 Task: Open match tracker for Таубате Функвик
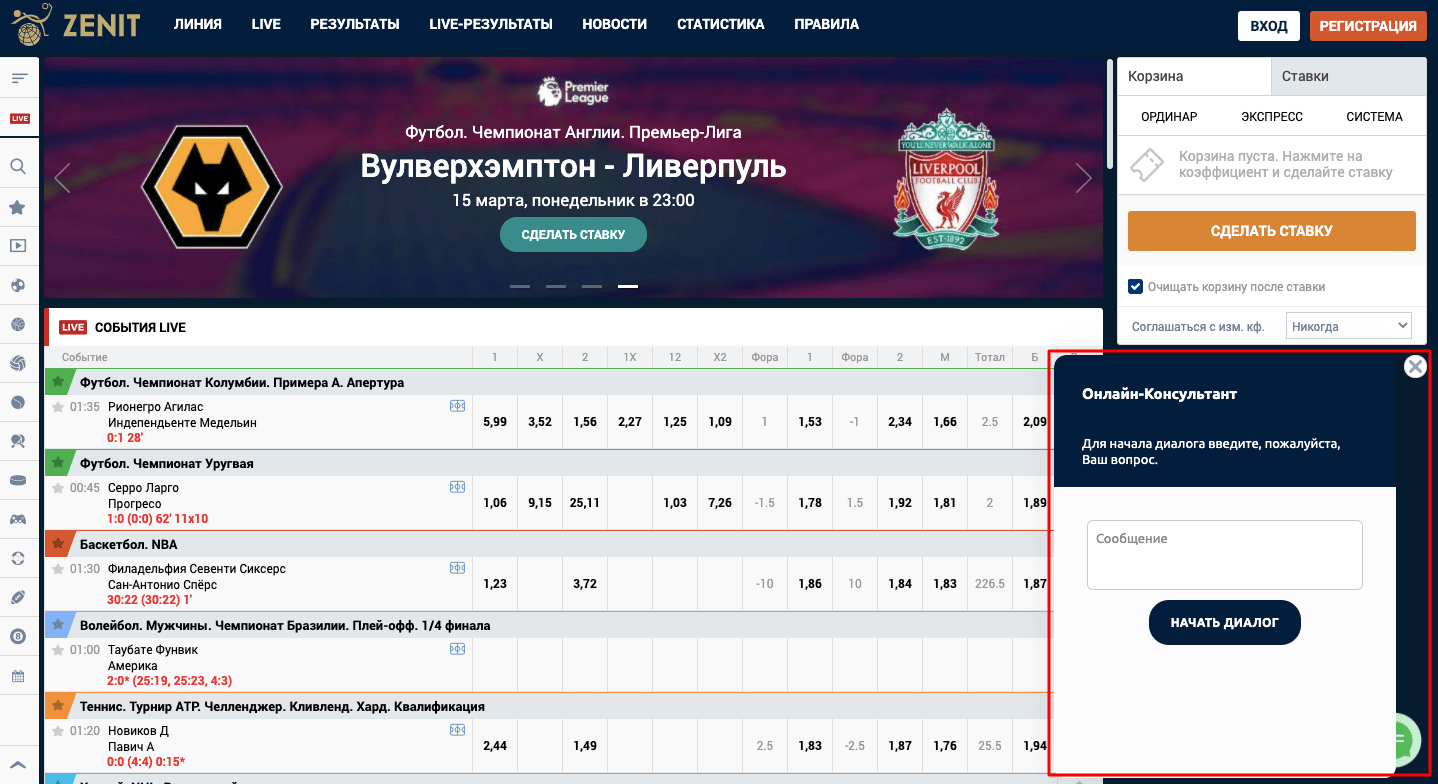(x=457, y=649)
